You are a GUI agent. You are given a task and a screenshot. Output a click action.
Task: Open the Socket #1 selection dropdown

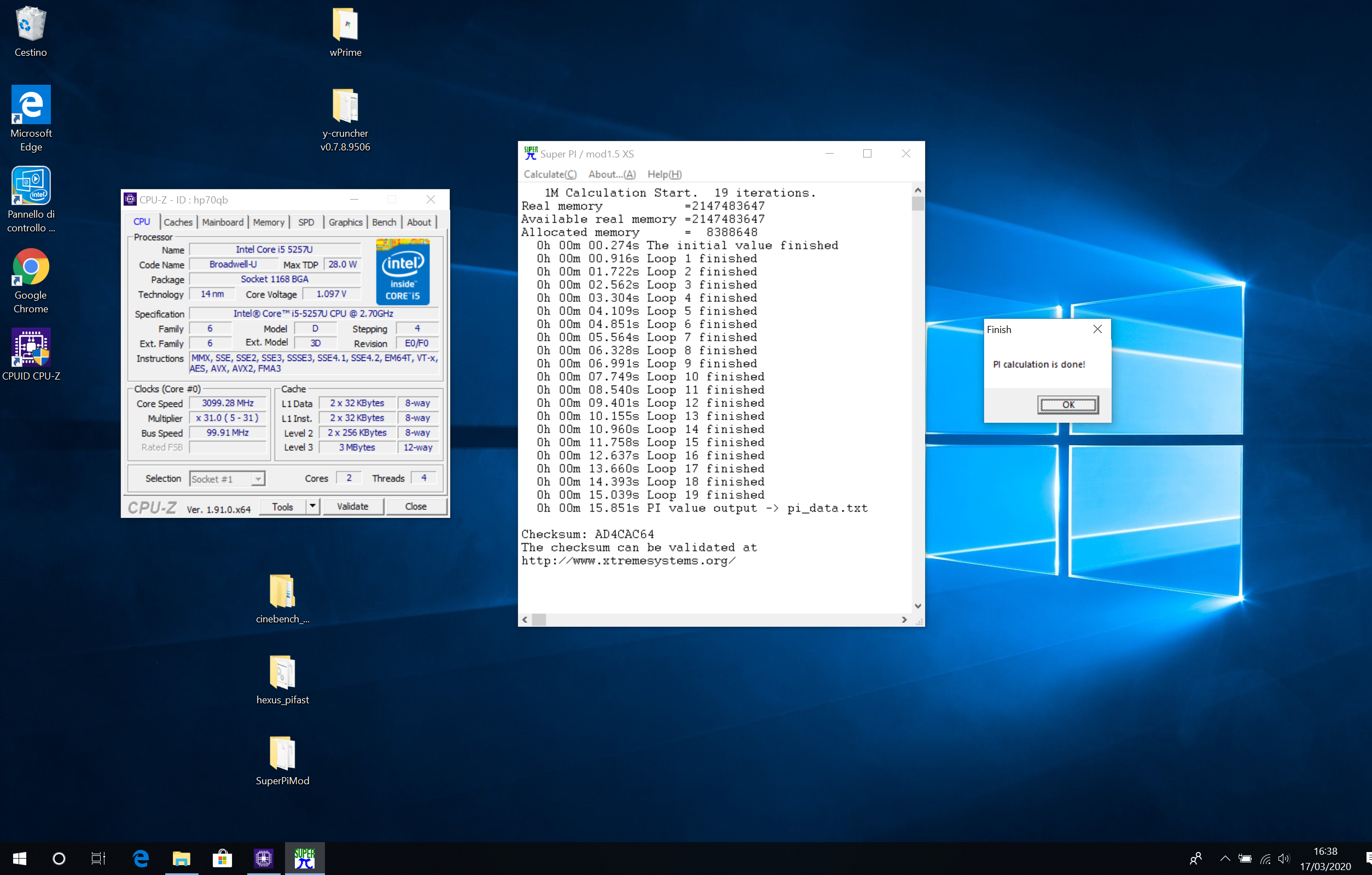[228, 479]
